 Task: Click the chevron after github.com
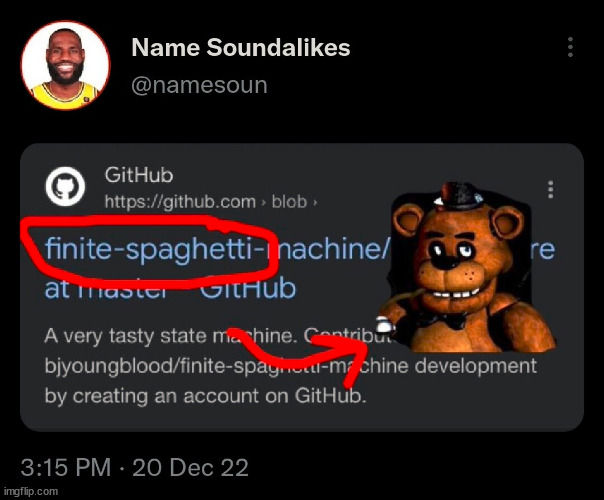pyautogui.click(x=264, y=202)
